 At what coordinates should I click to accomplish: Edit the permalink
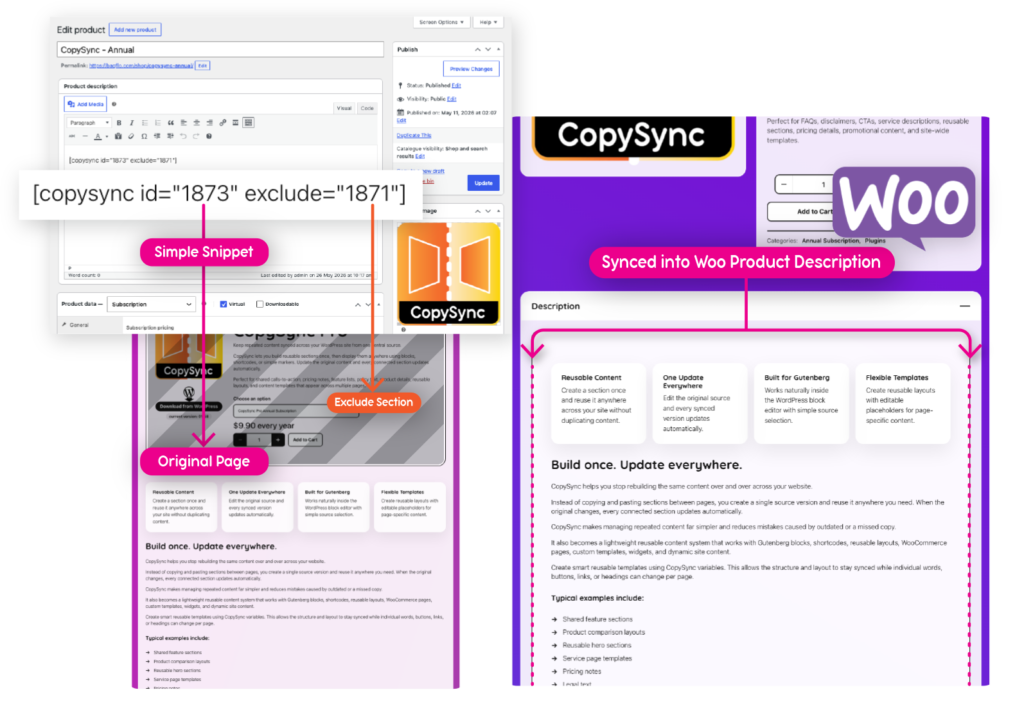tap(202, 65)
